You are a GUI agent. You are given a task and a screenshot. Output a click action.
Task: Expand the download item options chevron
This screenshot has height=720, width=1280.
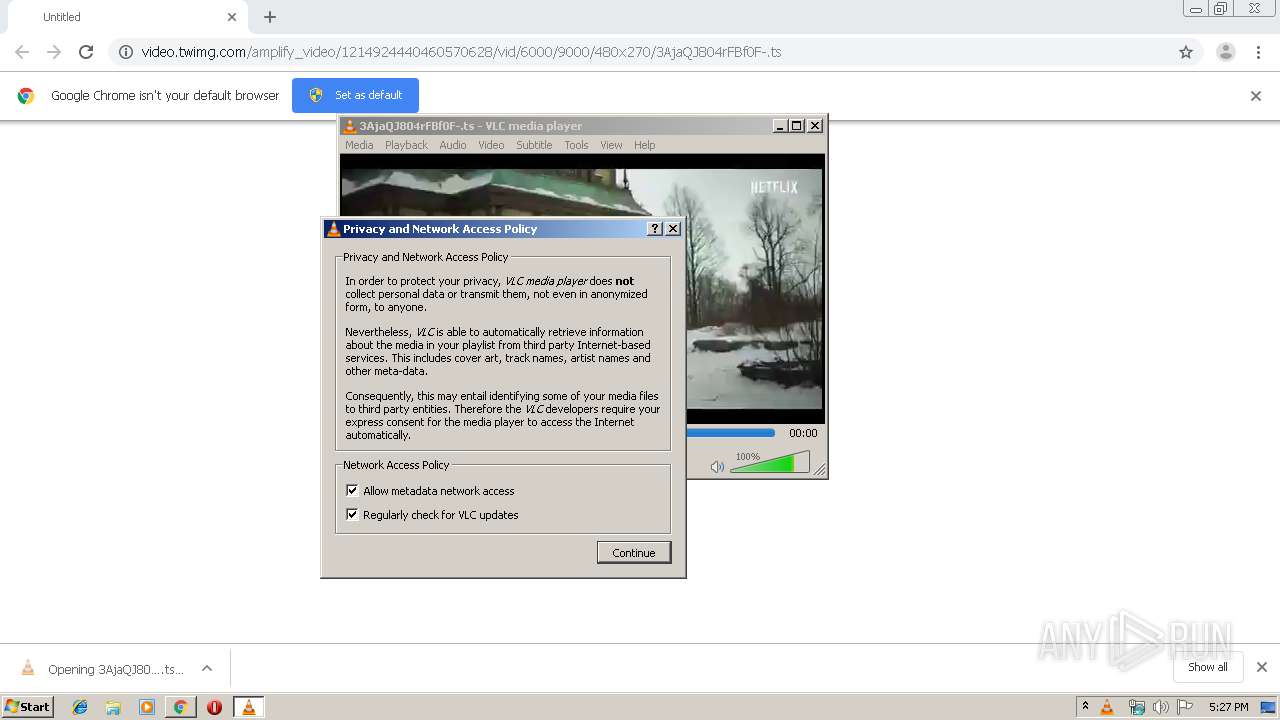click(x=207, y=668)
